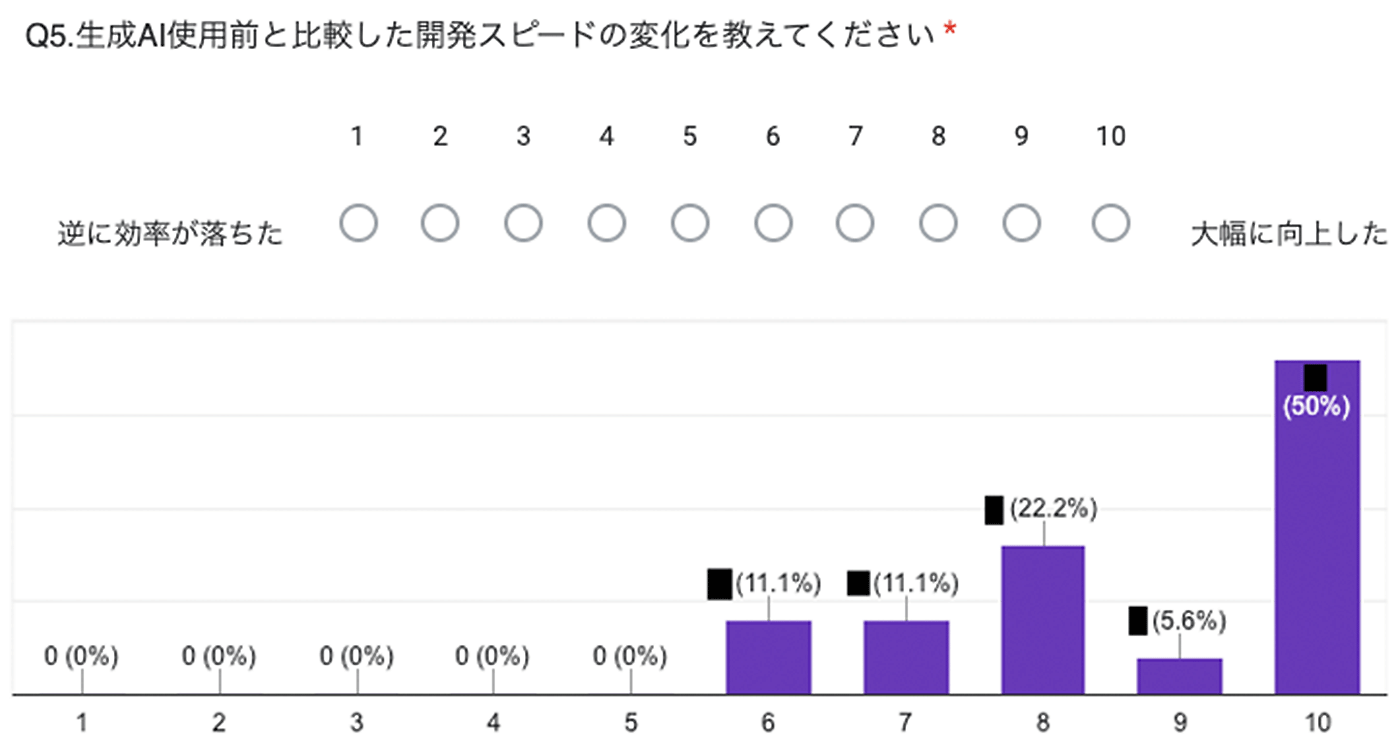Choose rating 4 radio option
Viewport: 1400px width, 752px height.
coord(606,223)
